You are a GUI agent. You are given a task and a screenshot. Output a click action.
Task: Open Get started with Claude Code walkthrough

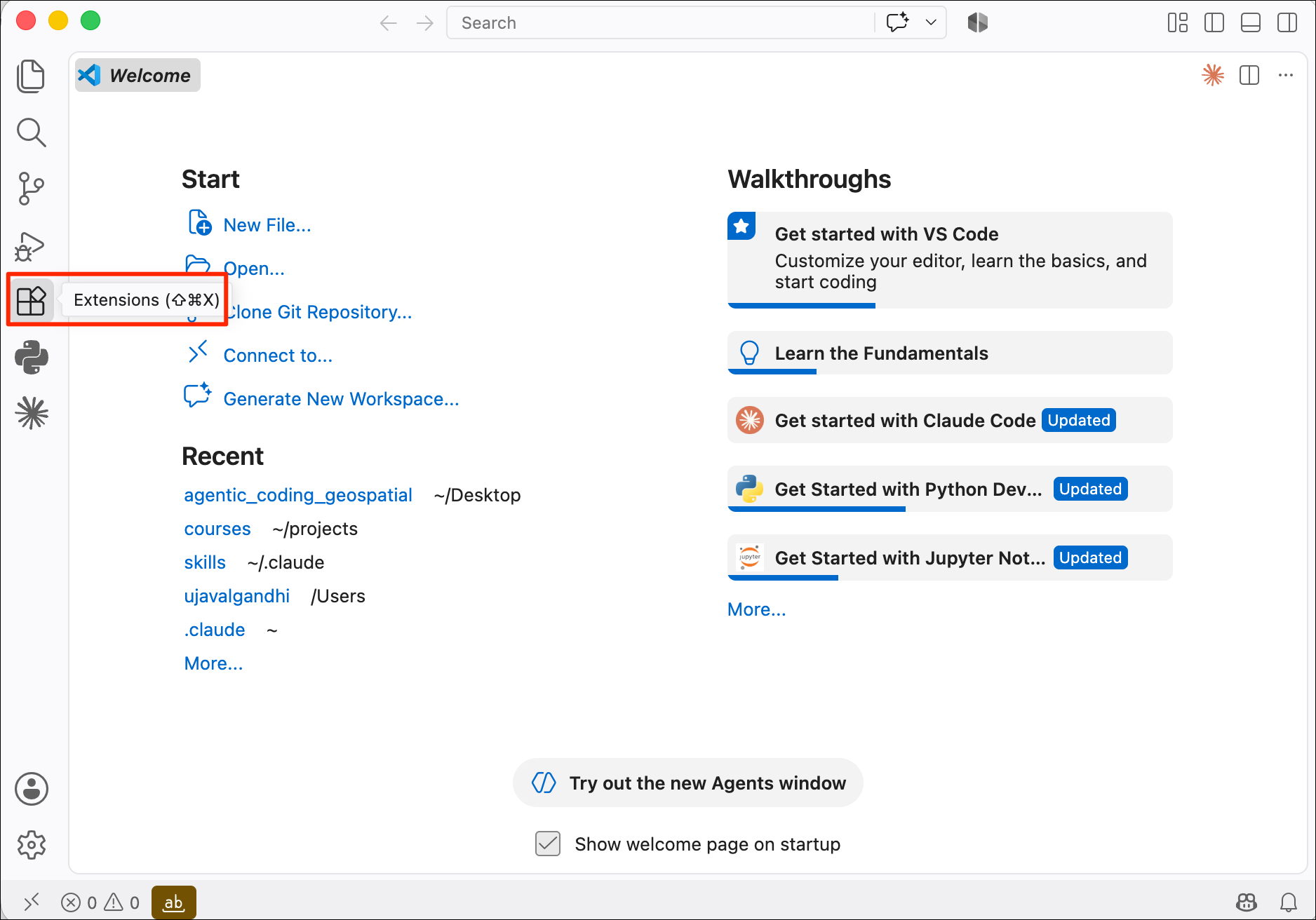point(950,420)
